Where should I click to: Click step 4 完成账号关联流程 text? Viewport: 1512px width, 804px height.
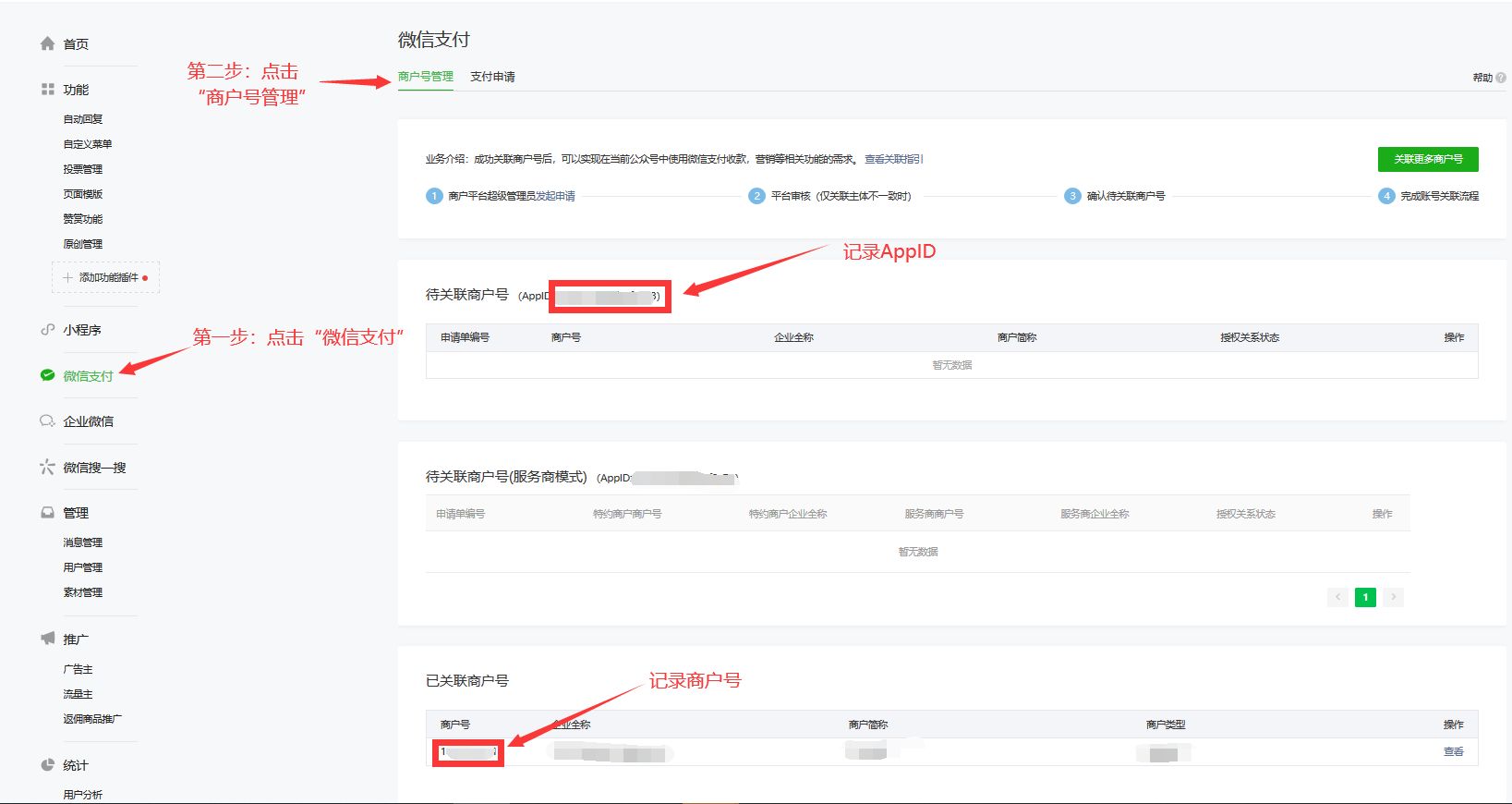point(1440,196)
